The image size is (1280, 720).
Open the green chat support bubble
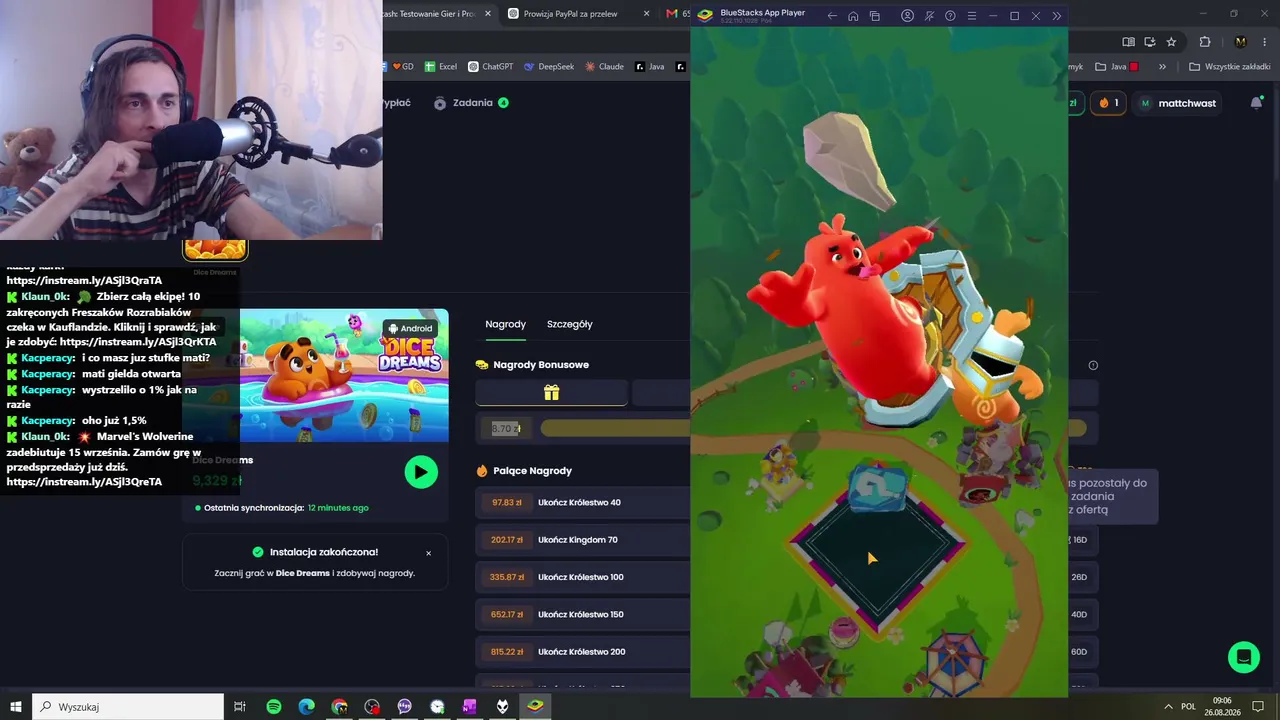pos(1244,657)
